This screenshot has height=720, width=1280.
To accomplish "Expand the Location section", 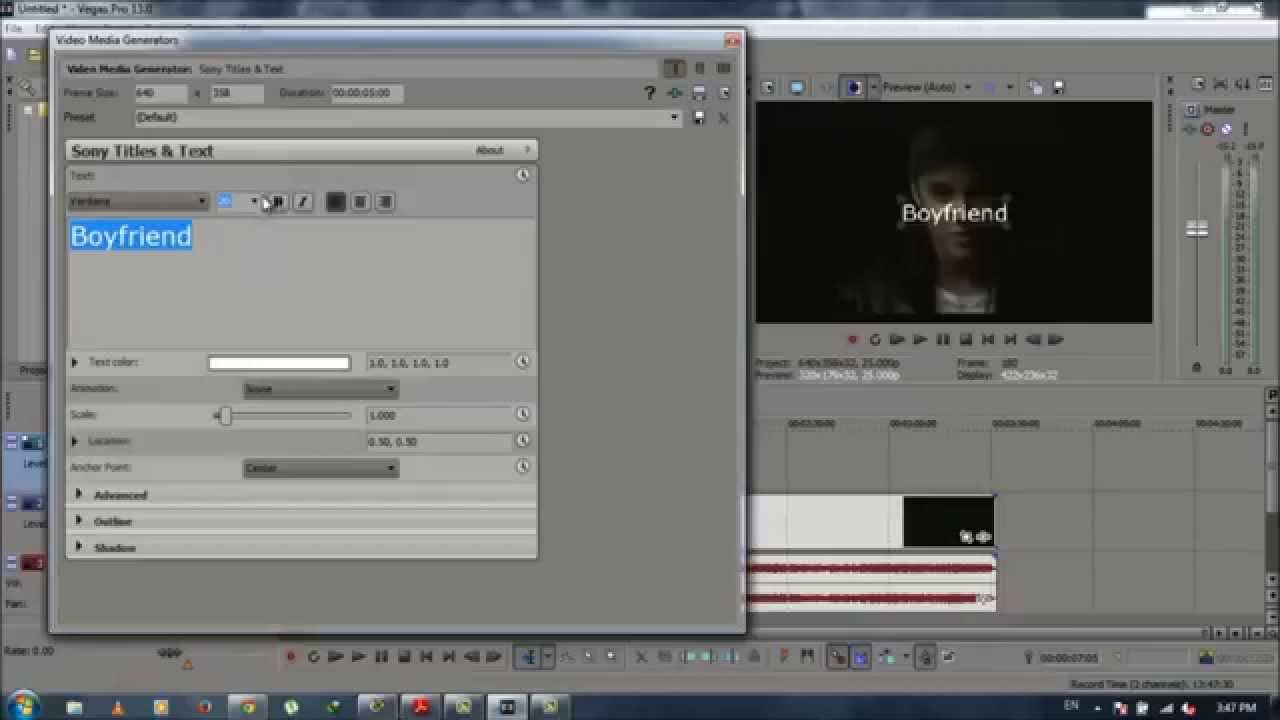I will (75, 440).
